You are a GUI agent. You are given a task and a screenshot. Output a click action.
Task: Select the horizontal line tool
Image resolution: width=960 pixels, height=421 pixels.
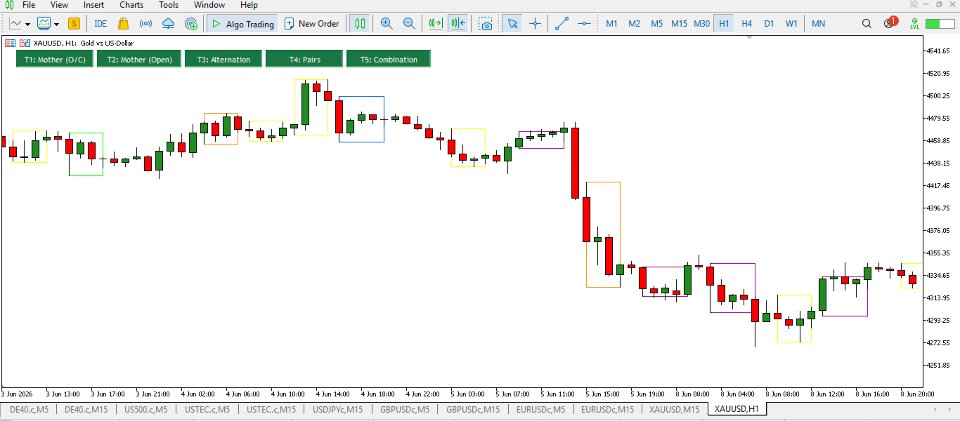pos(584,24)
